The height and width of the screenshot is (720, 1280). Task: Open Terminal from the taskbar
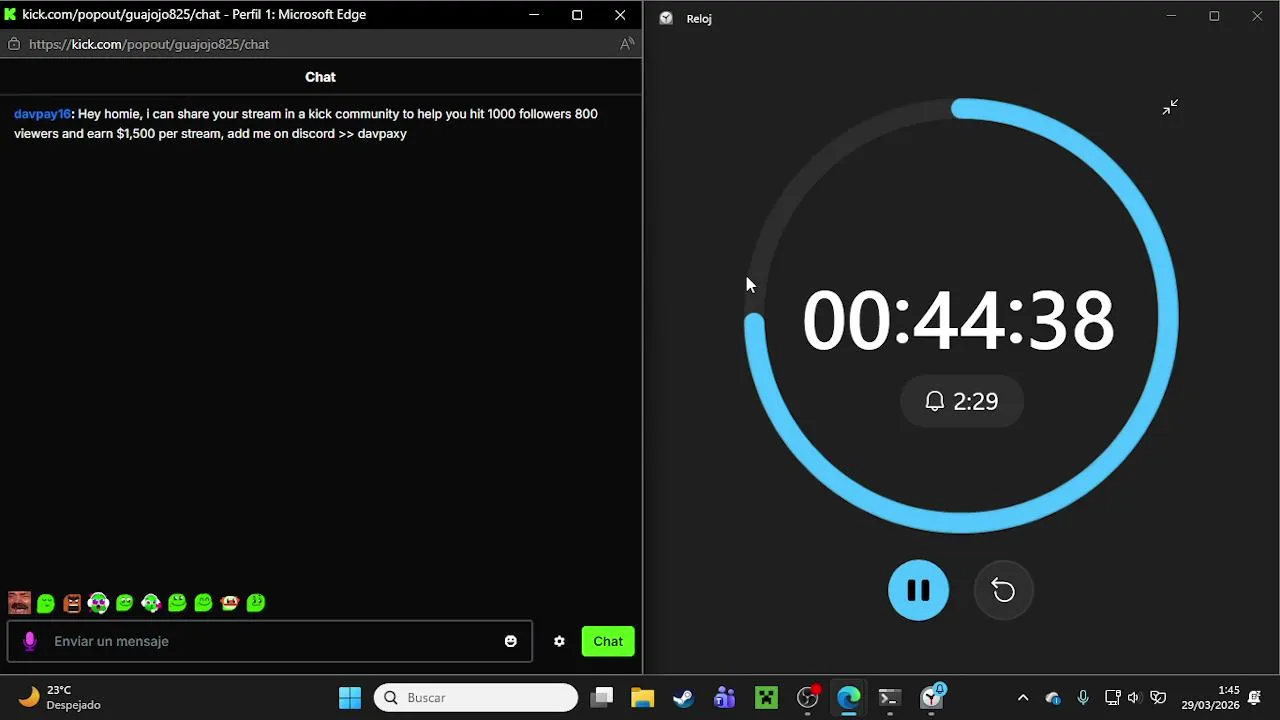click(x=890, y=697)
